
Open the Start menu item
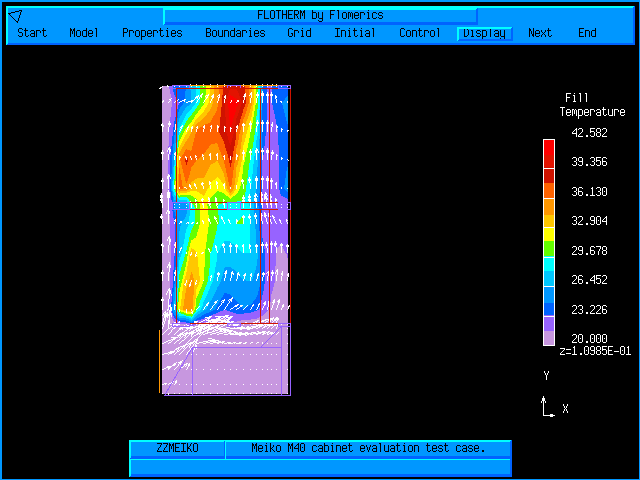(x=32, y=33)
